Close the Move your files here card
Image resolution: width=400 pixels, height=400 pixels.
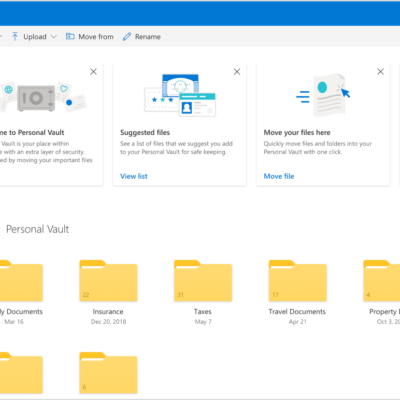pos(380,72)
